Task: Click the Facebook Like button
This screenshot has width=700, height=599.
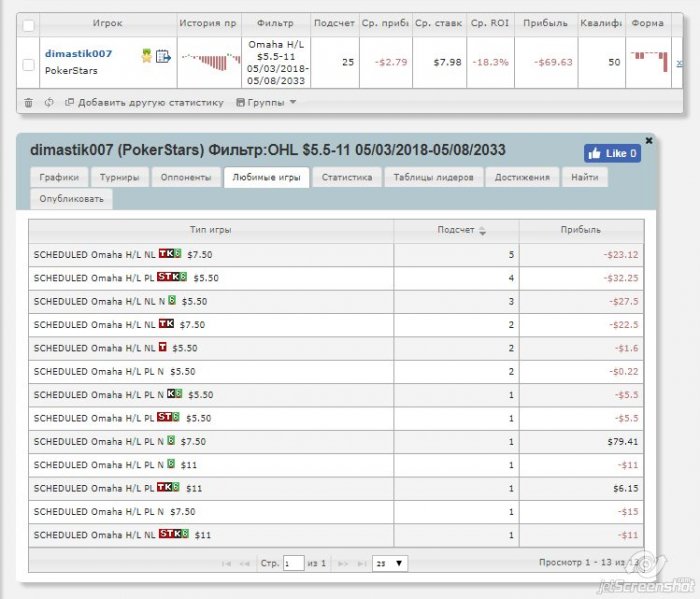Action: coord(612,154)
